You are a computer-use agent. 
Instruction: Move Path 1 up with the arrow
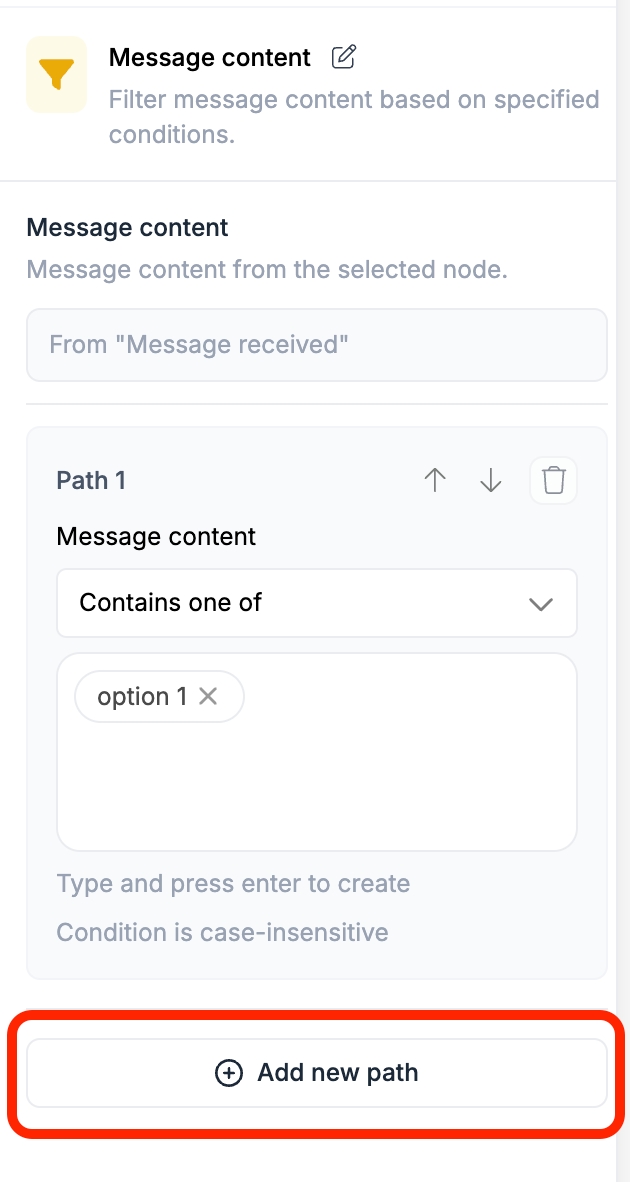(435, 481)
